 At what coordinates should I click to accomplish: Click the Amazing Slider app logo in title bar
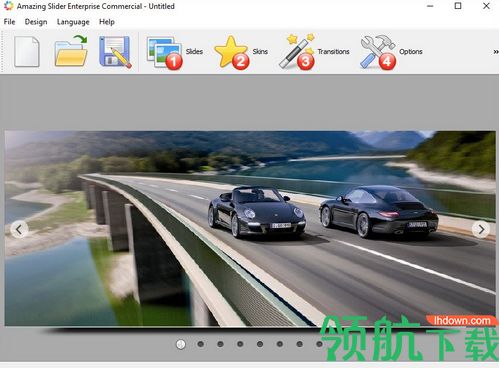(x=8, y=6)
